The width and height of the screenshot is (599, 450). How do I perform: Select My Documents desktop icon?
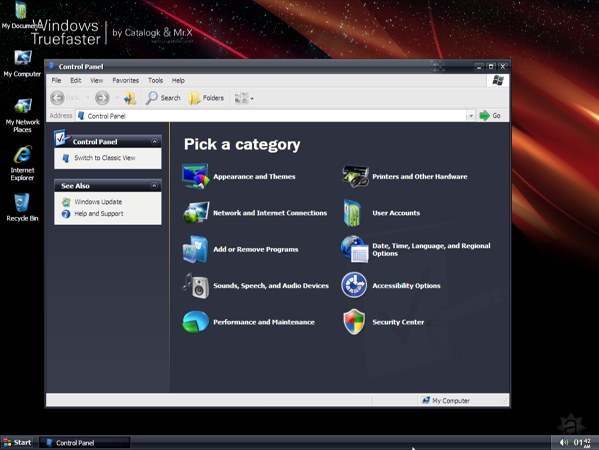21,15
